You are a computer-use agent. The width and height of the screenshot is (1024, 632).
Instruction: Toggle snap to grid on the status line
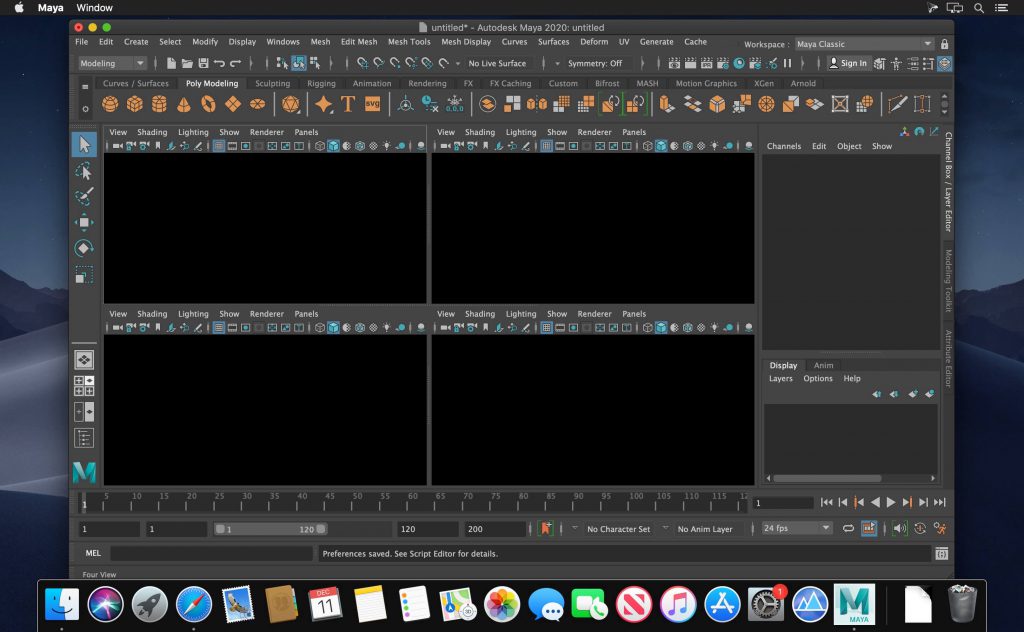click(x=363, y=63)
